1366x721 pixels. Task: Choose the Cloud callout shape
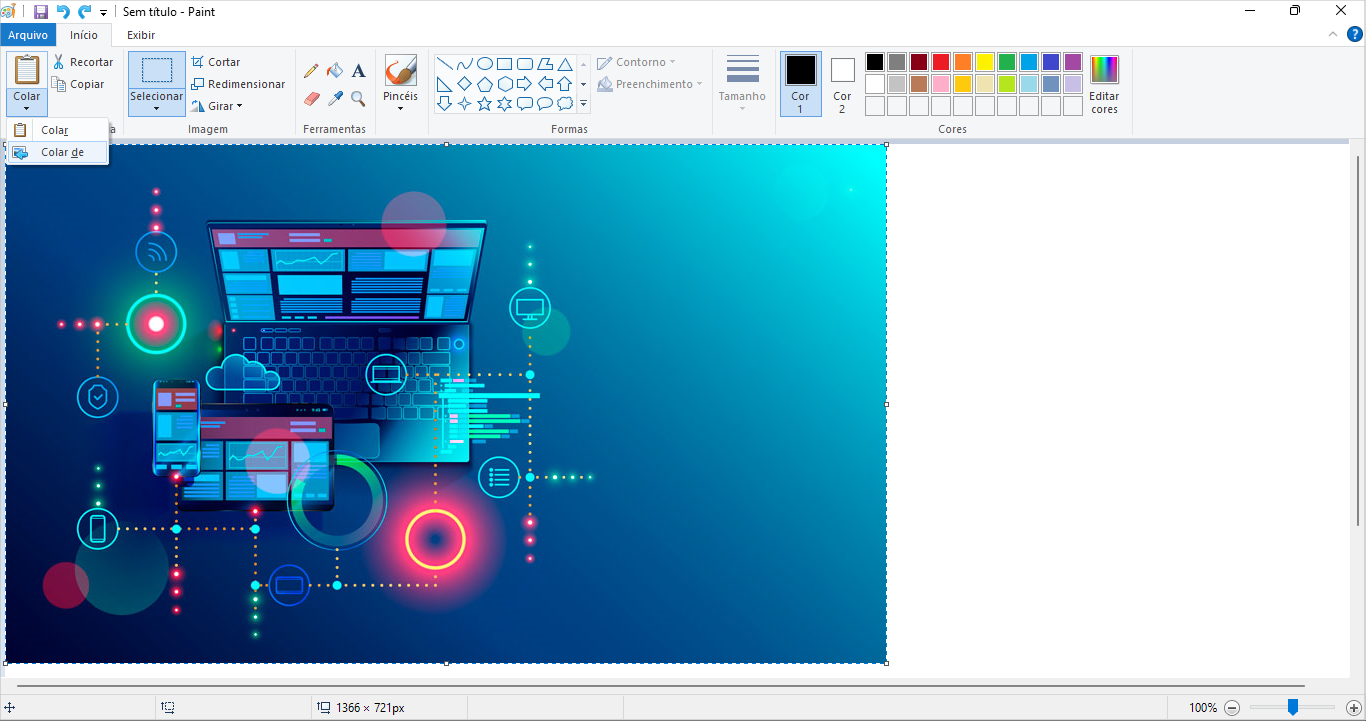point(564,103)
